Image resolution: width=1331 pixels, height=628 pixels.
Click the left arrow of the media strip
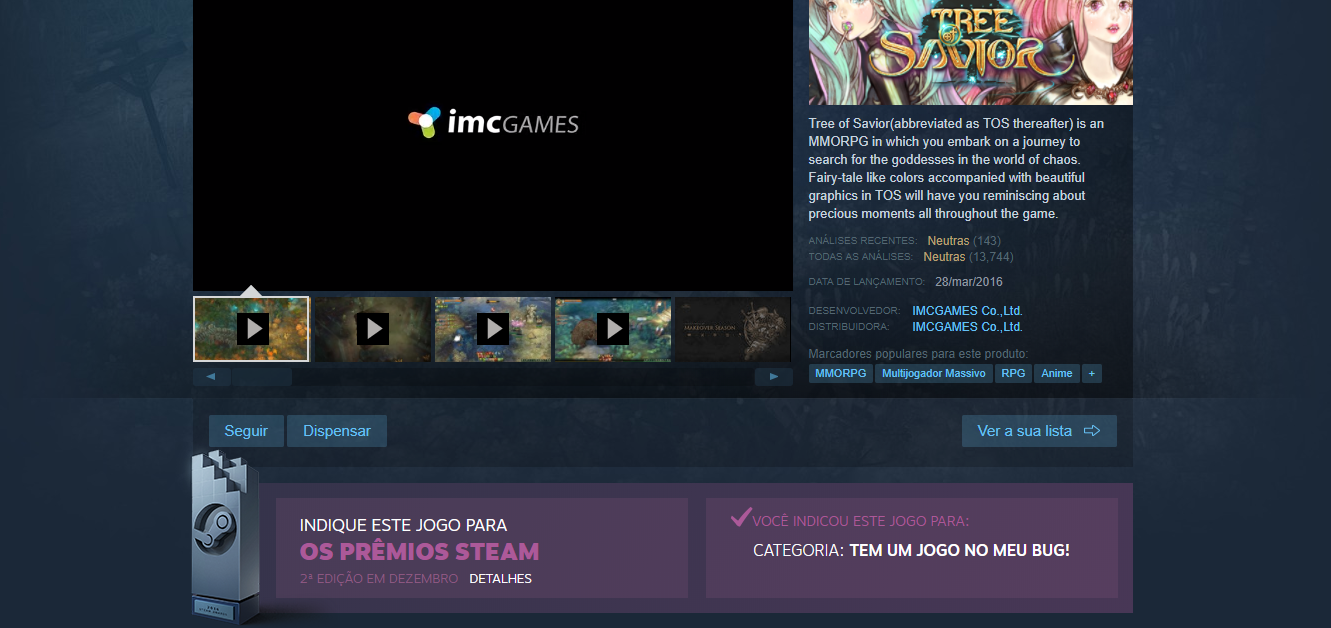(211, 377)
